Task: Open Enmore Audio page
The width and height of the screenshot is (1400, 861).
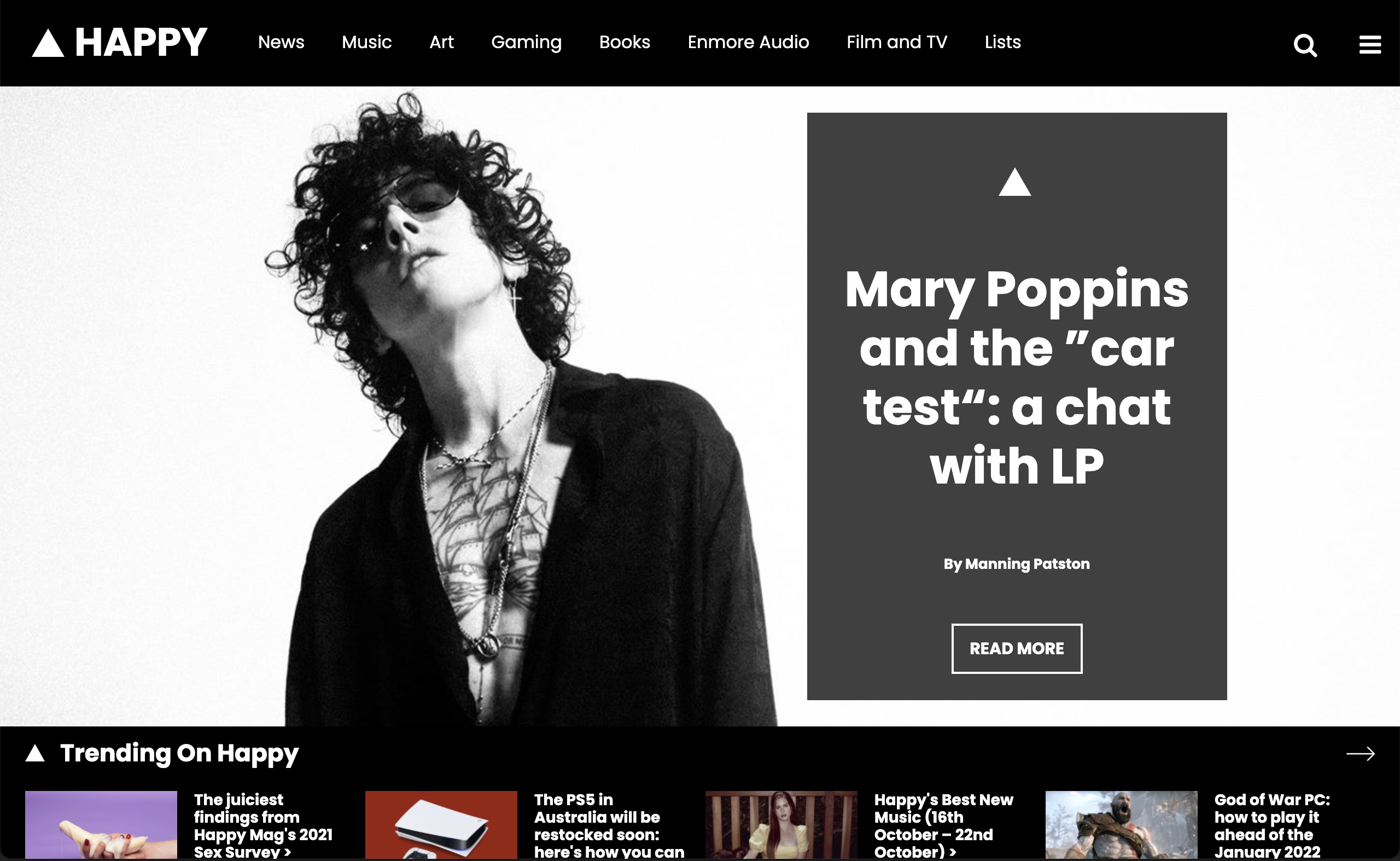Action: (748, 42)
